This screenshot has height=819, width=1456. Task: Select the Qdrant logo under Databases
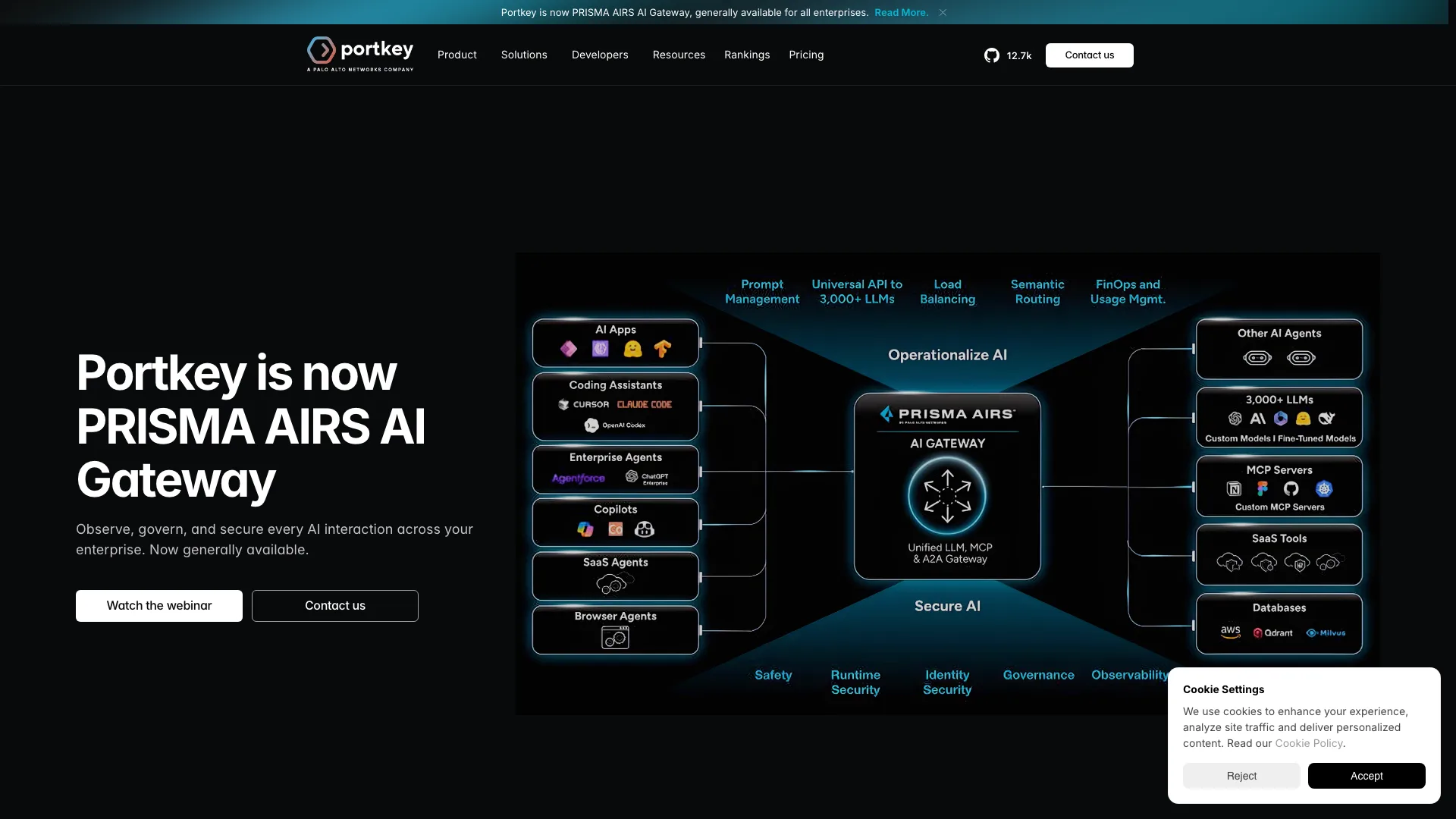click(1273, 633)
